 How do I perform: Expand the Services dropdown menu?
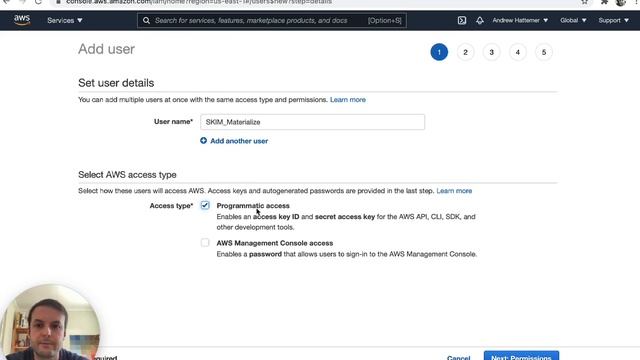[x=64, y=20]
